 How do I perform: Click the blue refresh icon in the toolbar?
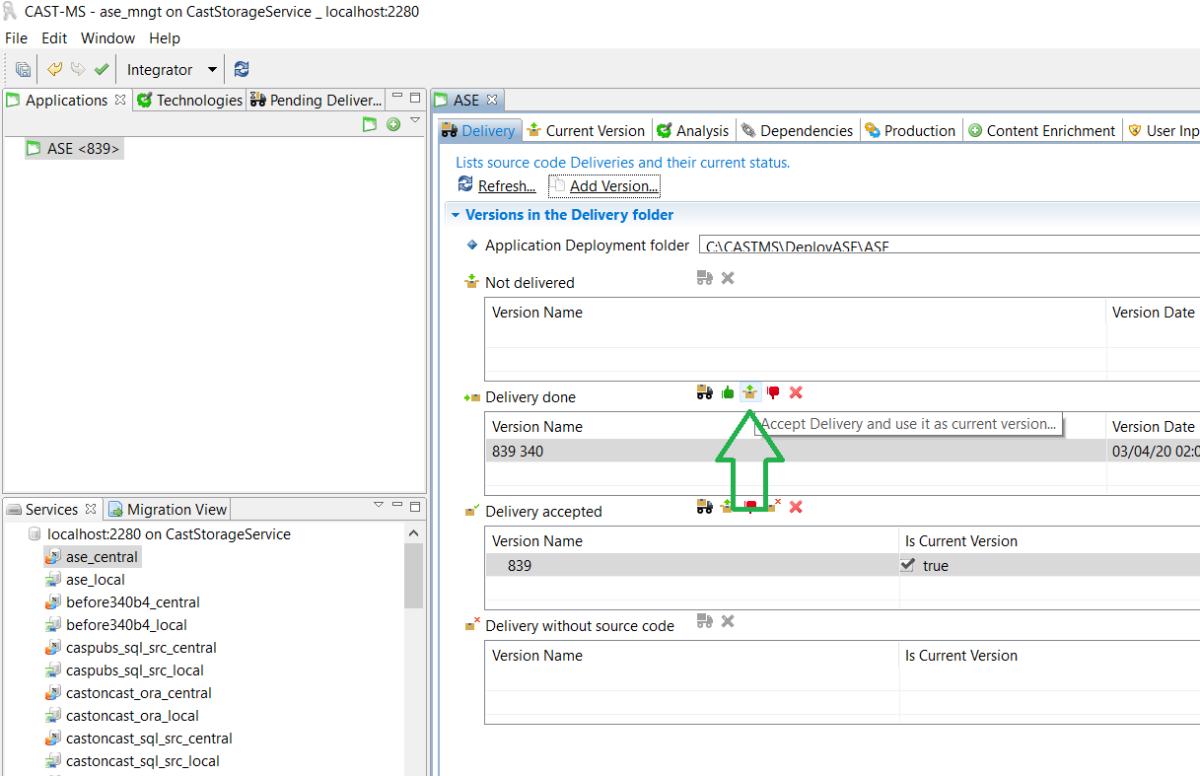(x=241, y=69)
